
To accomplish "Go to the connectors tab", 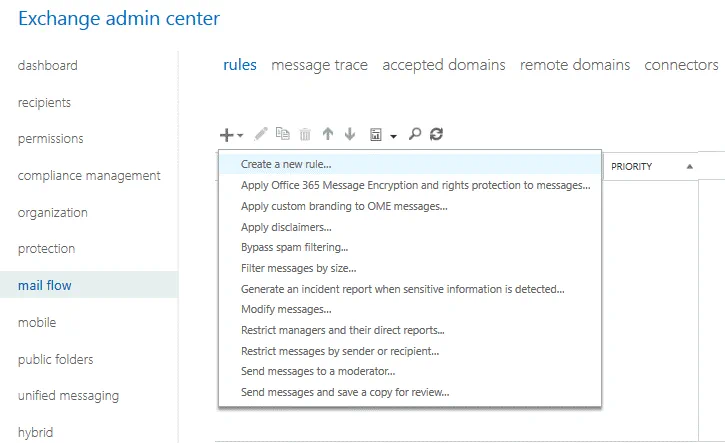I will click(681, 65).
